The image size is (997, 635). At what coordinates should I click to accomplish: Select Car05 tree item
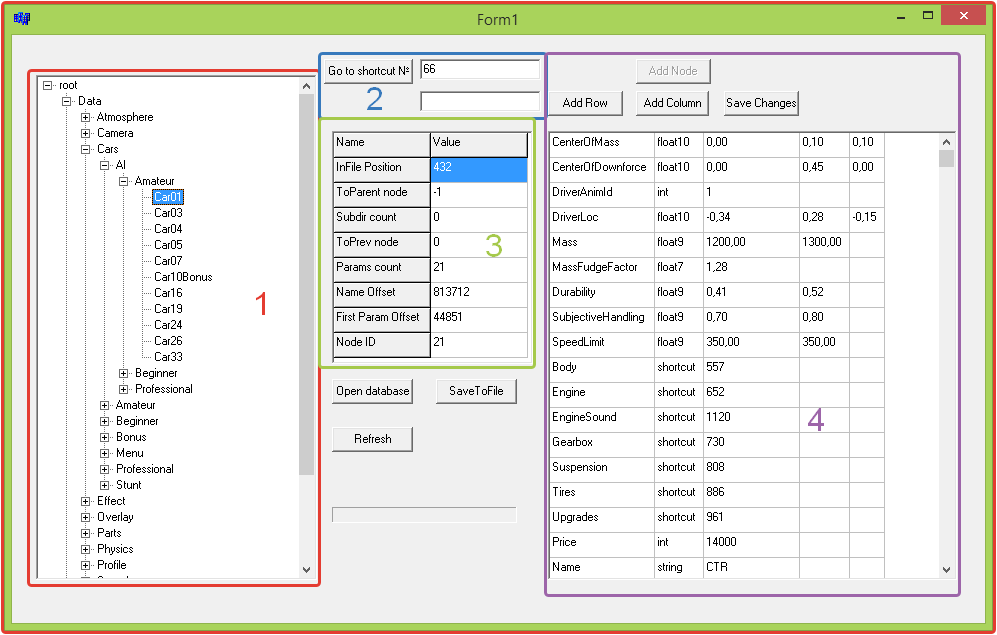point(168,245)
